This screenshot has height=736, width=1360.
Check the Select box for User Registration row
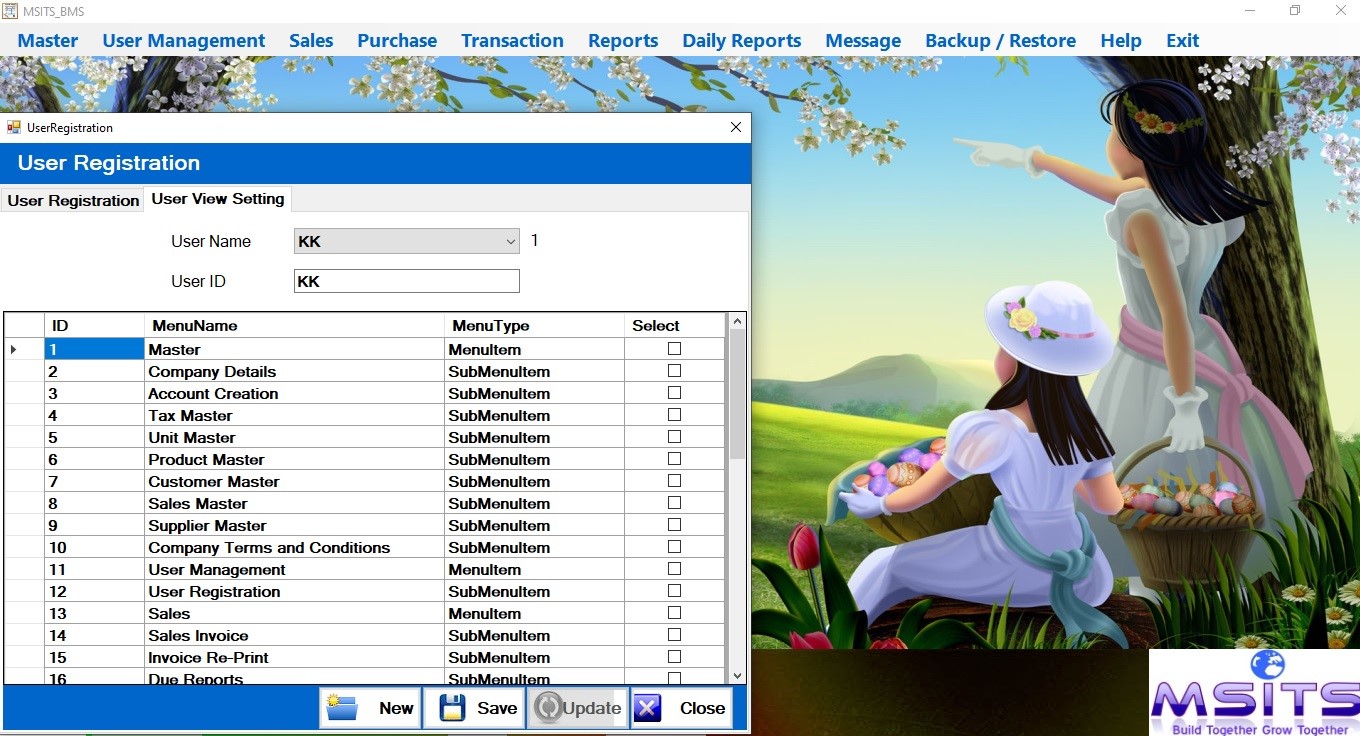coord(675,591)
